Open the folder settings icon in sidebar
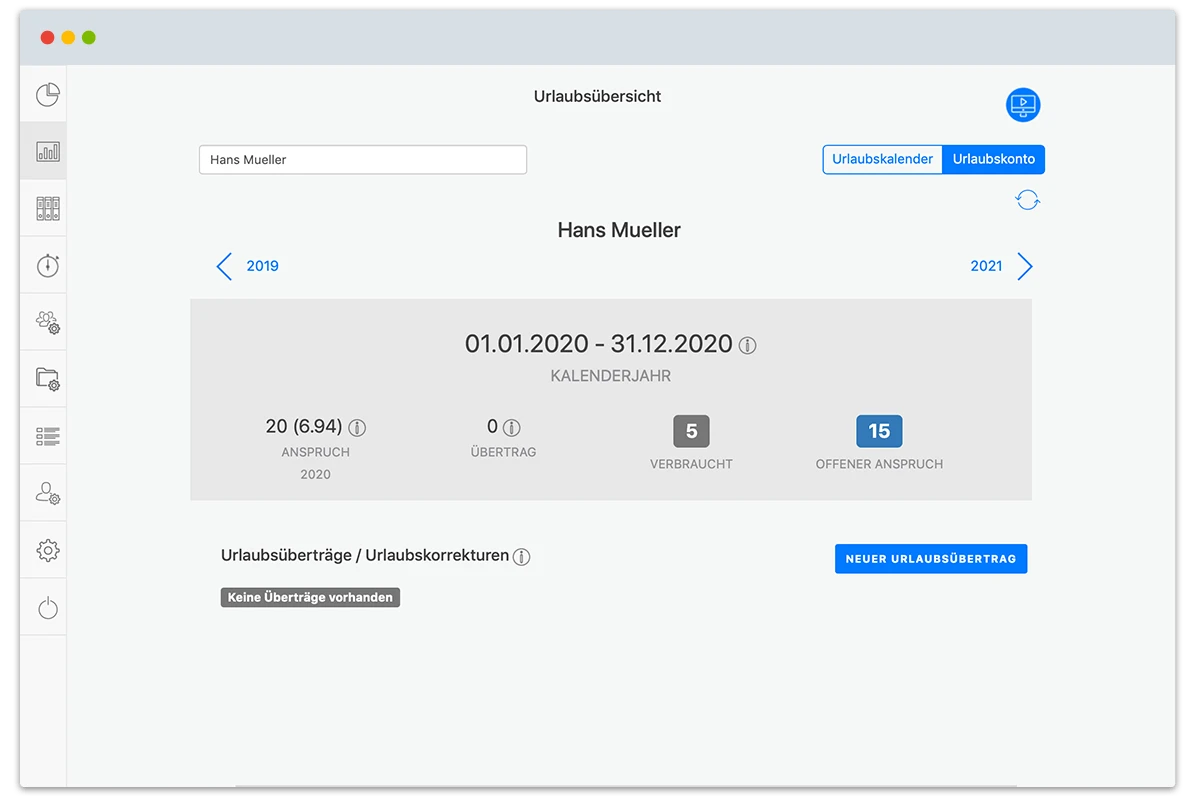 coord(48,379)
